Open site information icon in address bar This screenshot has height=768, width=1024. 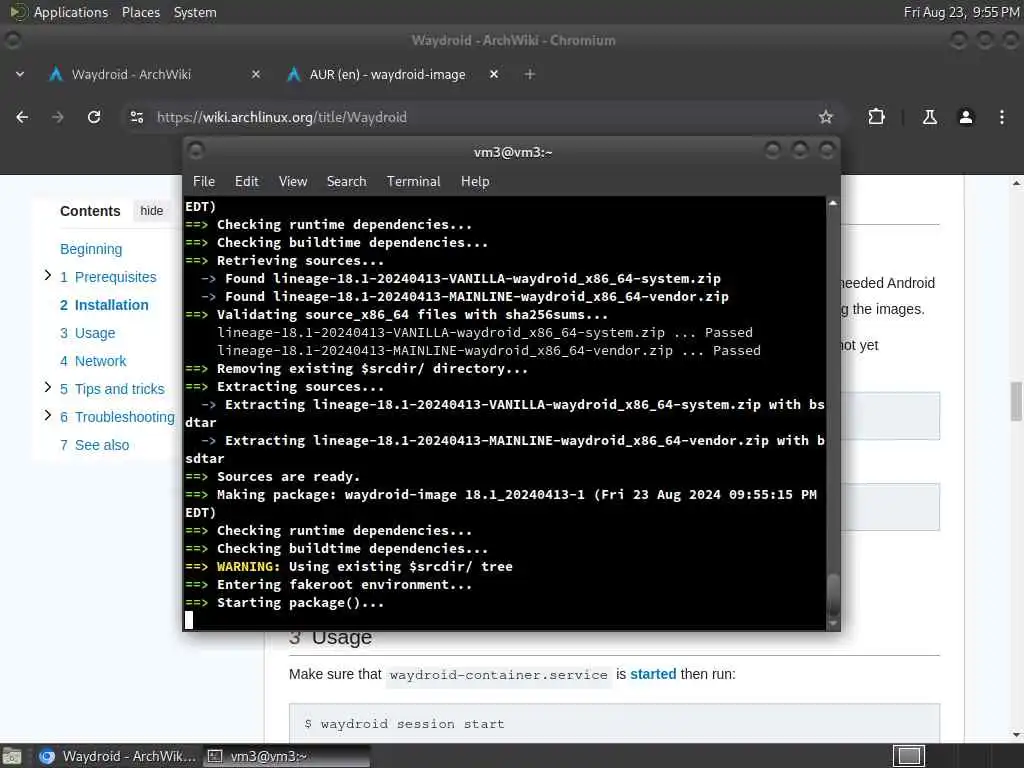pos(136,117)
